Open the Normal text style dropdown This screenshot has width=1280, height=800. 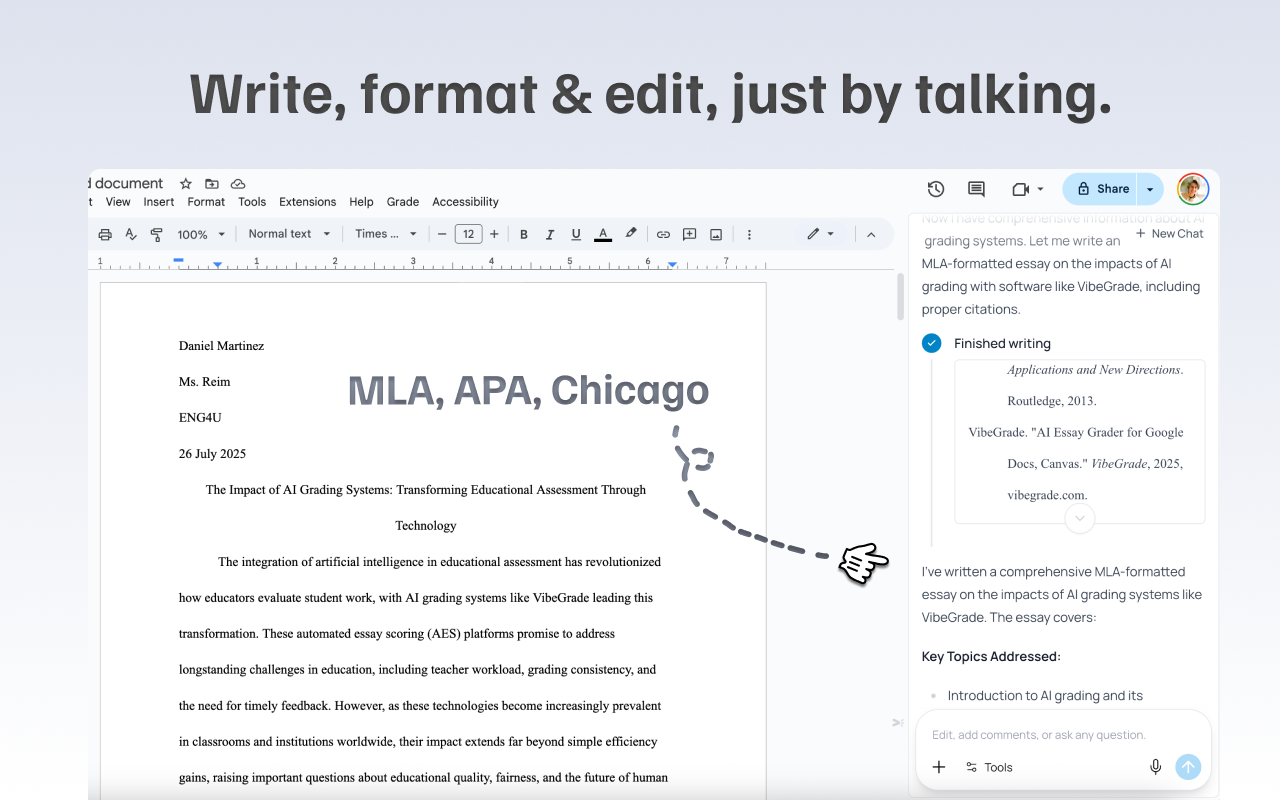(x=288, y=233)
